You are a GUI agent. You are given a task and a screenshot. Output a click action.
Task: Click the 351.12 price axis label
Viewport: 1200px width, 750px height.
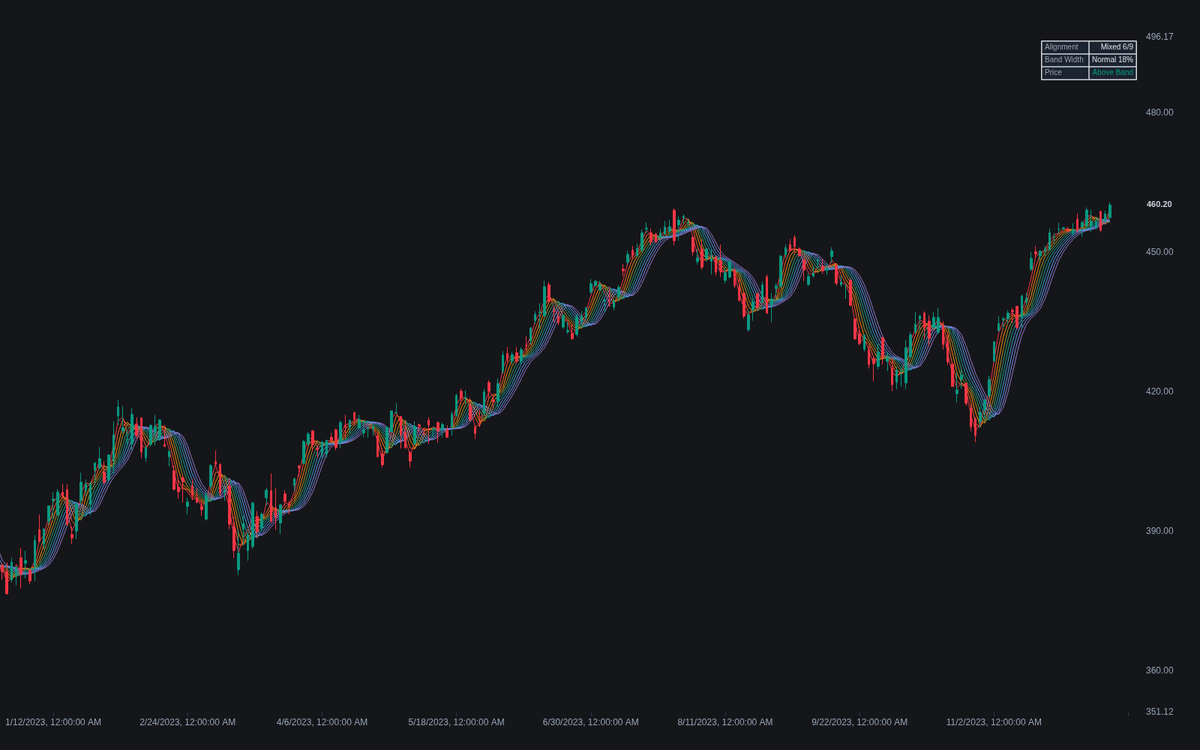[1160, 712]
